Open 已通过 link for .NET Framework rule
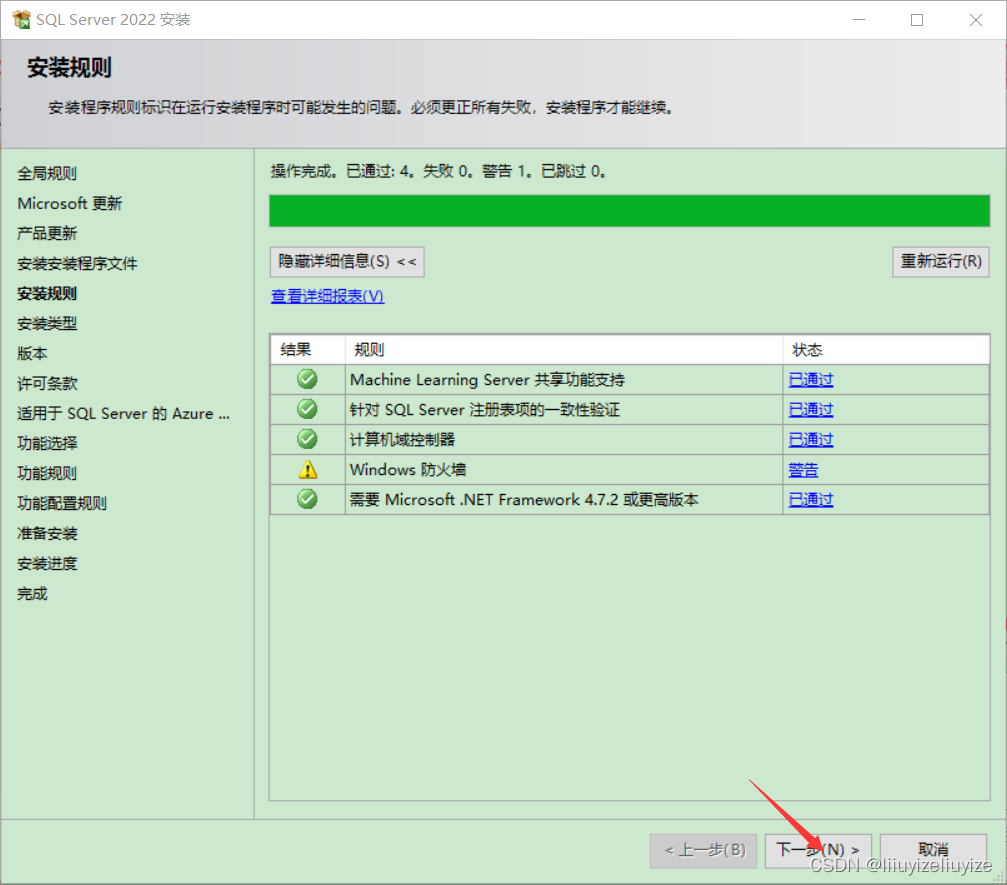The image size is (1007, 885). 810,499
